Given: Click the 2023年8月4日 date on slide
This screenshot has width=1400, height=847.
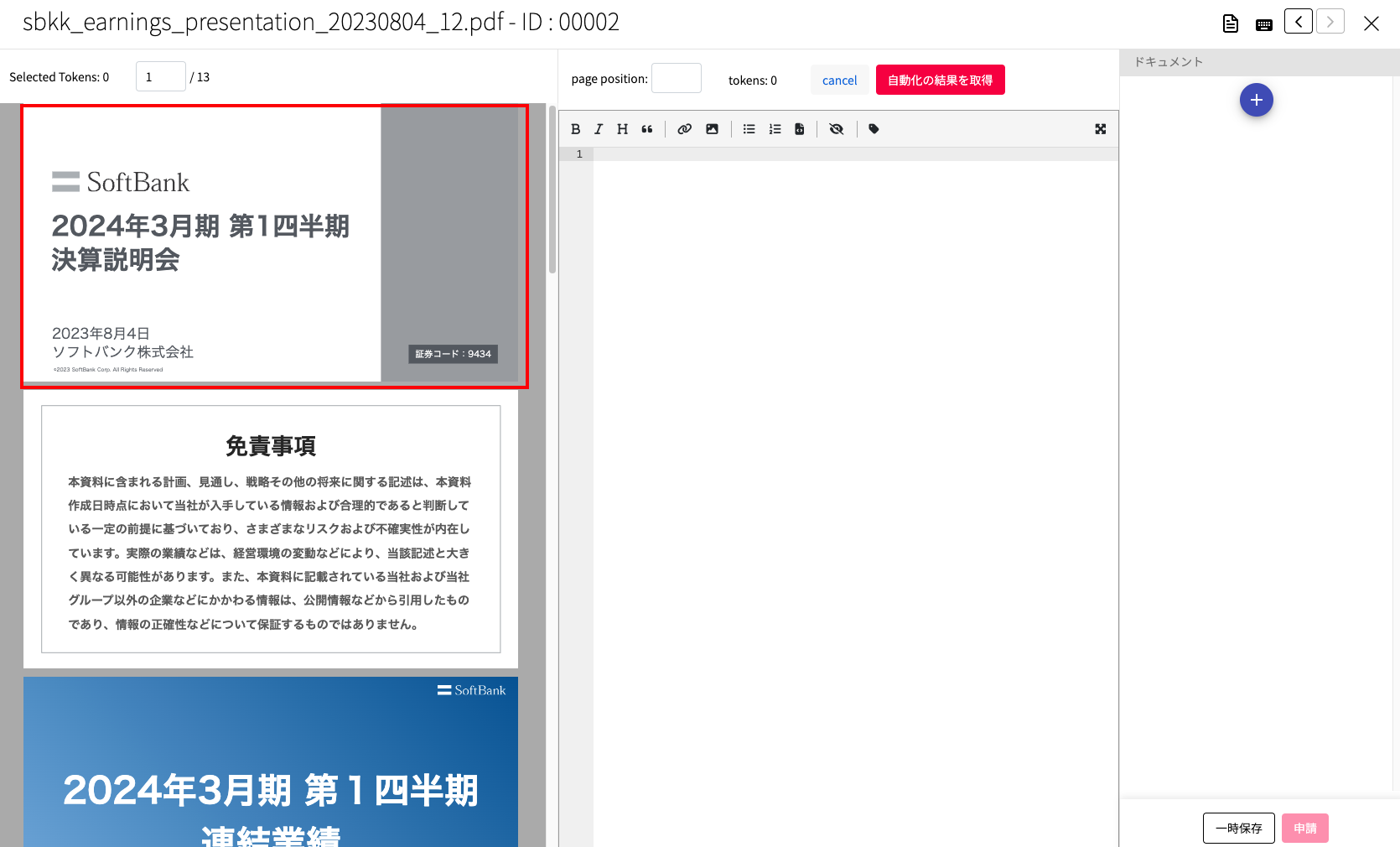Looking at the screenshot, I should pos(101,333).
